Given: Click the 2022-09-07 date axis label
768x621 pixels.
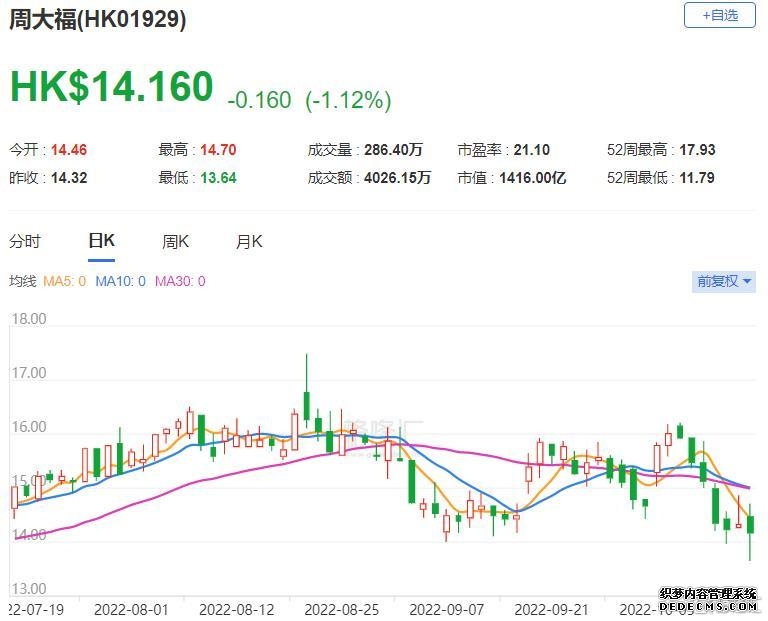Looking at the screenshot, I should pyautogui.click(x=446, y=610).
